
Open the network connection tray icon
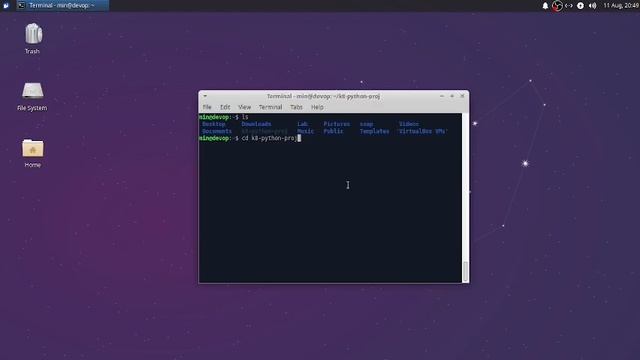569,6
